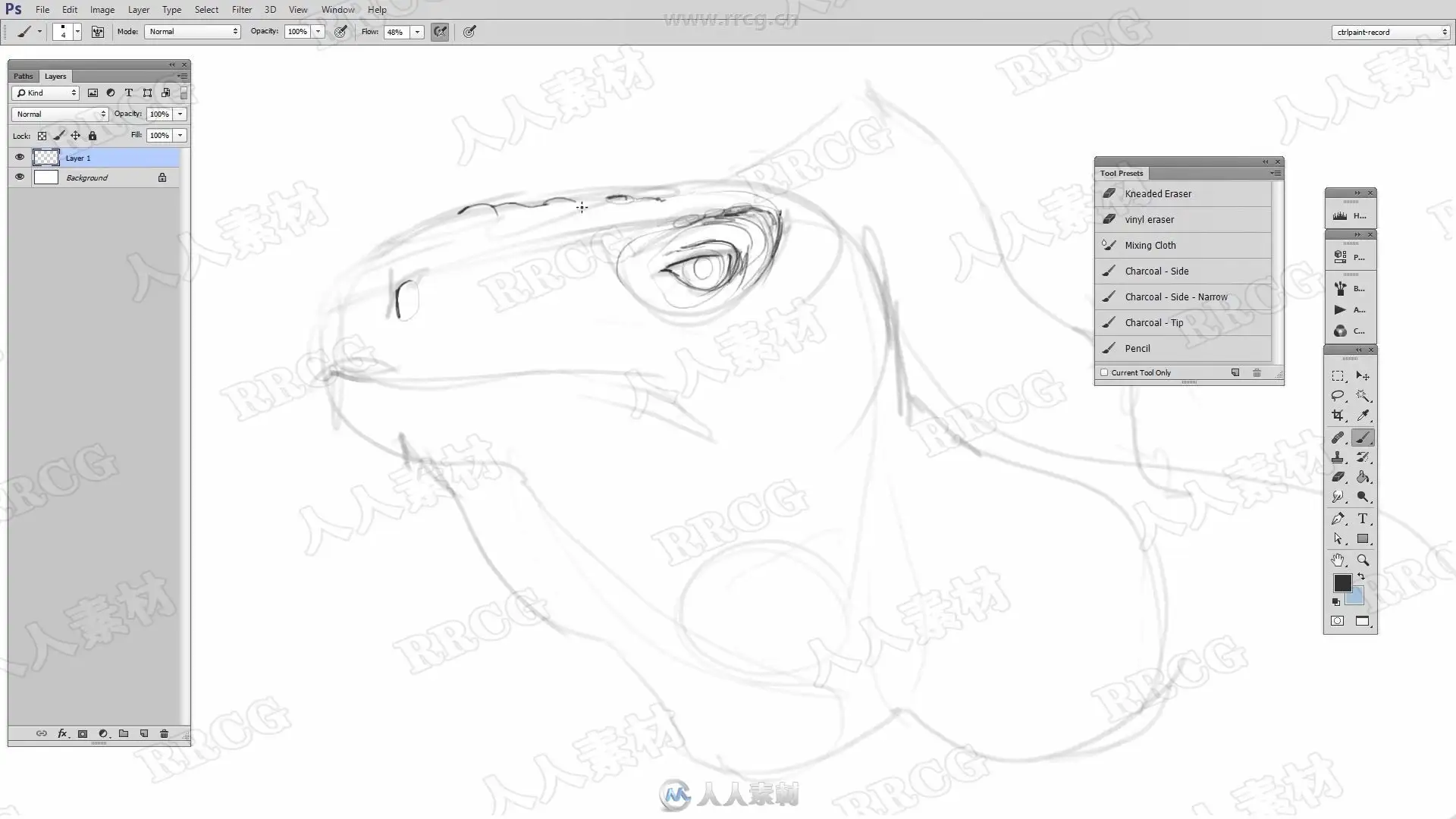Viewport: 1456px width, 819px height.
Task: Select the Paint Bucket tool
Action: point(1363,477)
